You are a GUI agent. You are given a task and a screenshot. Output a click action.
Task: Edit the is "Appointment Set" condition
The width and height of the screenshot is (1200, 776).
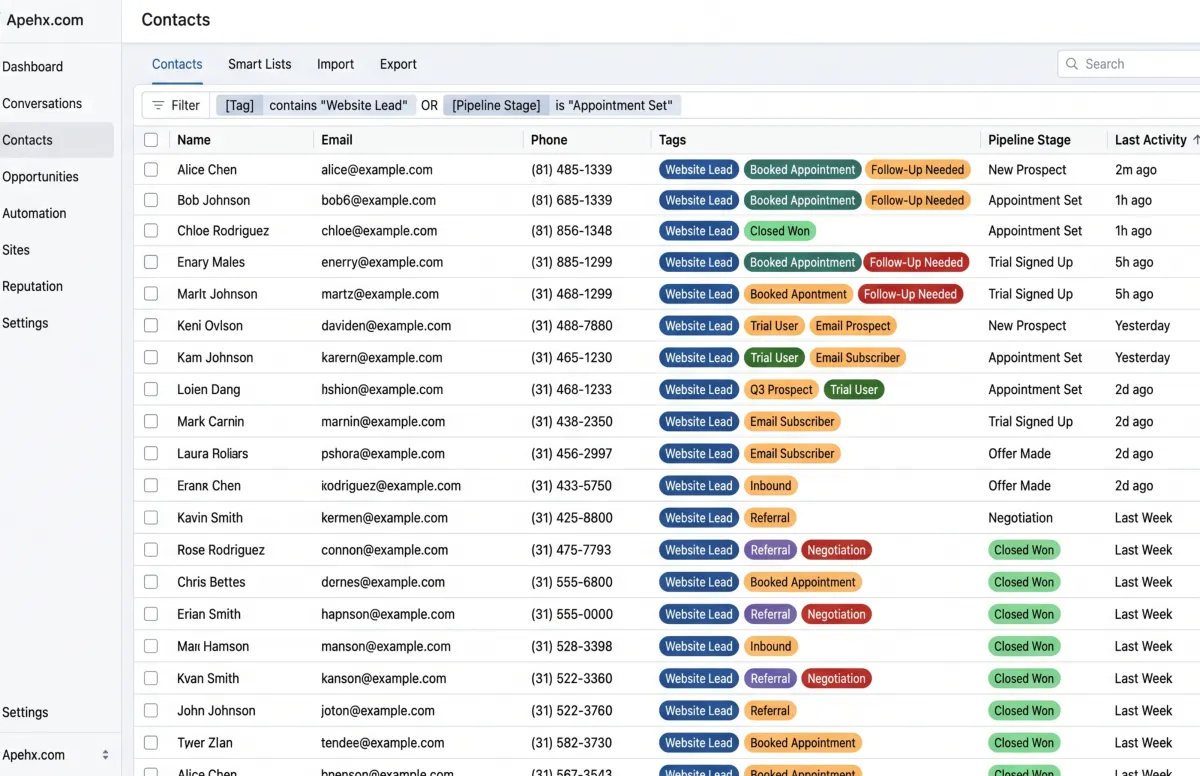614,105
